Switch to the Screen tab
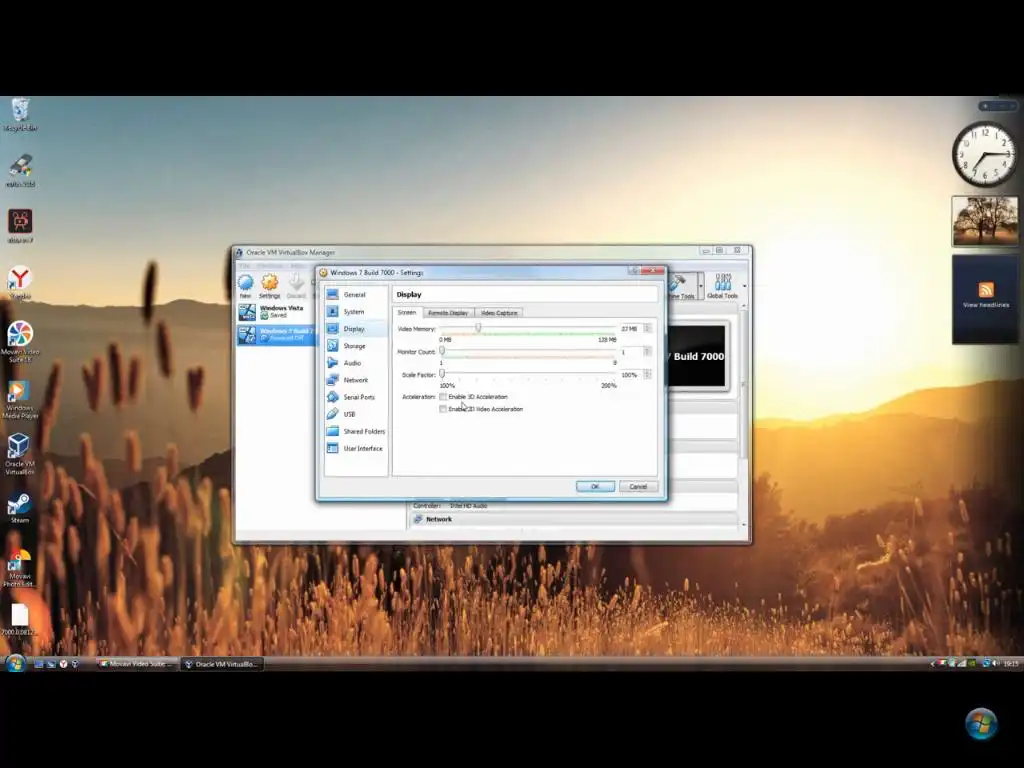 click(407, 312)
